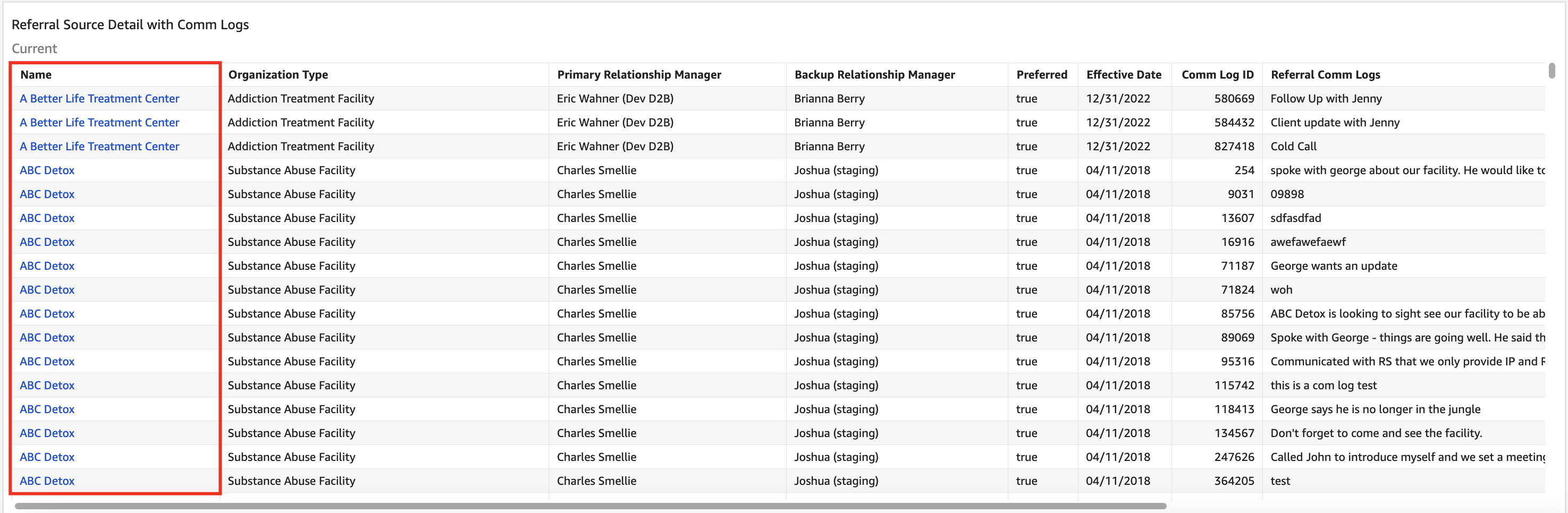
Task: Open ABC Detox link in row 254
Action: (x=47, y=170)
